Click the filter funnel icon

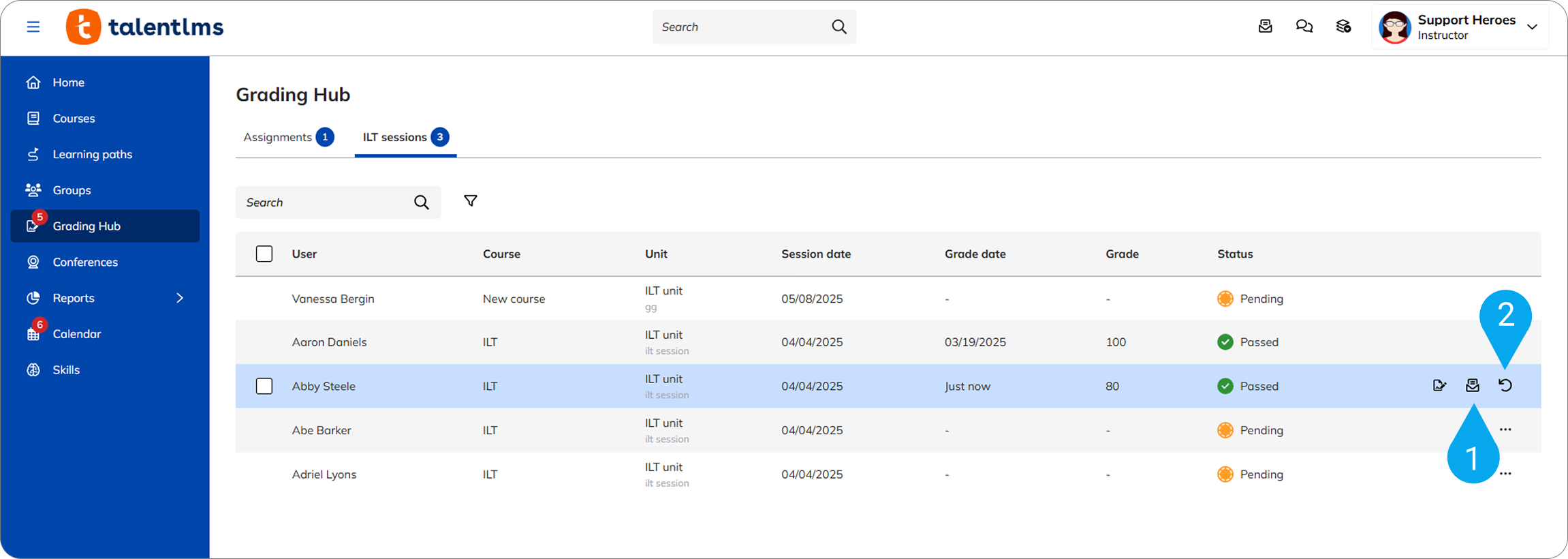470,201
